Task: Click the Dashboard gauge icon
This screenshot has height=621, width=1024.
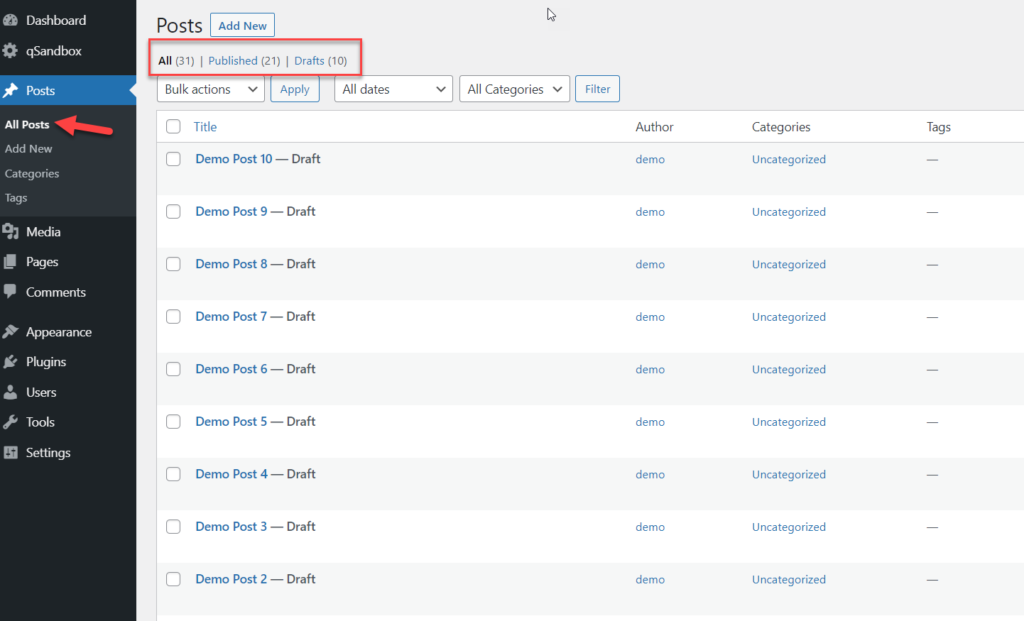Action: click(x=10, y=20)
